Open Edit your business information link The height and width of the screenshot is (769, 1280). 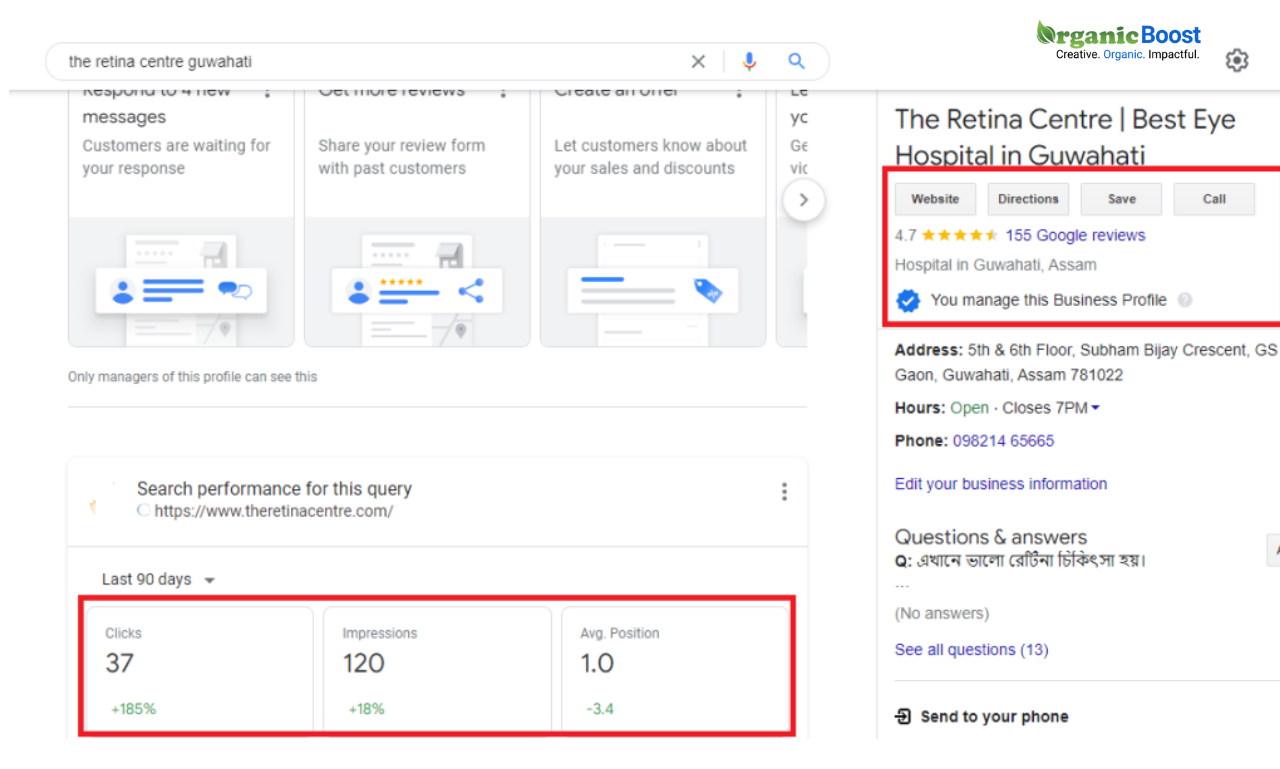1000,484
